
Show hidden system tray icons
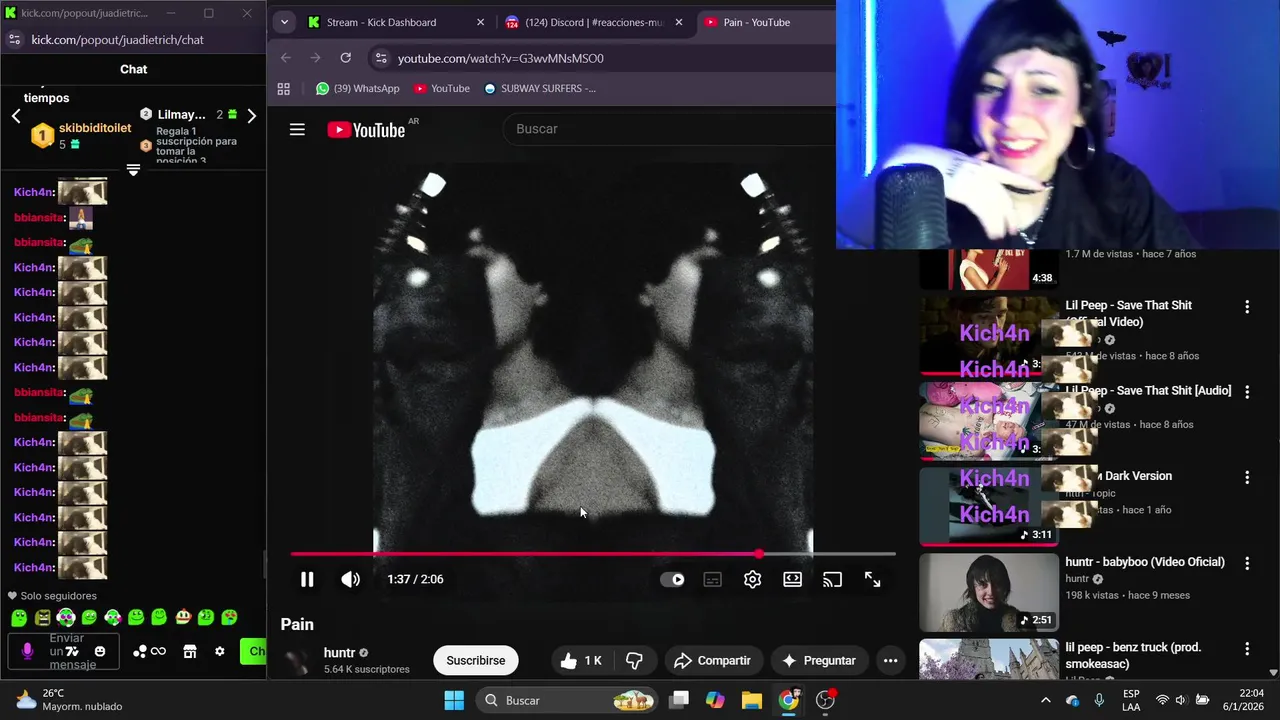pyautogui.click(x=1046, y=700)
